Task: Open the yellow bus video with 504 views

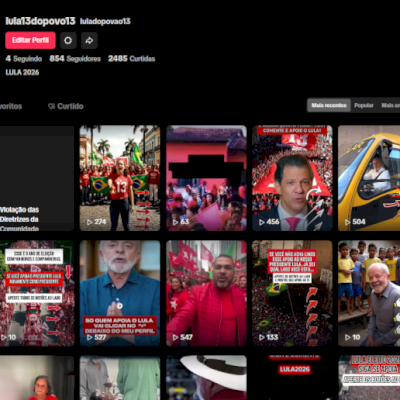Action: coord(369,178)
